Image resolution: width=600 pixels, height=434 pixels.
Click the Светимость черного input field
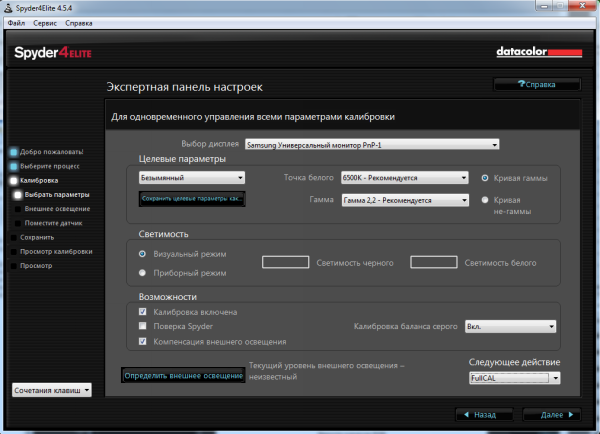click(285, 263)
